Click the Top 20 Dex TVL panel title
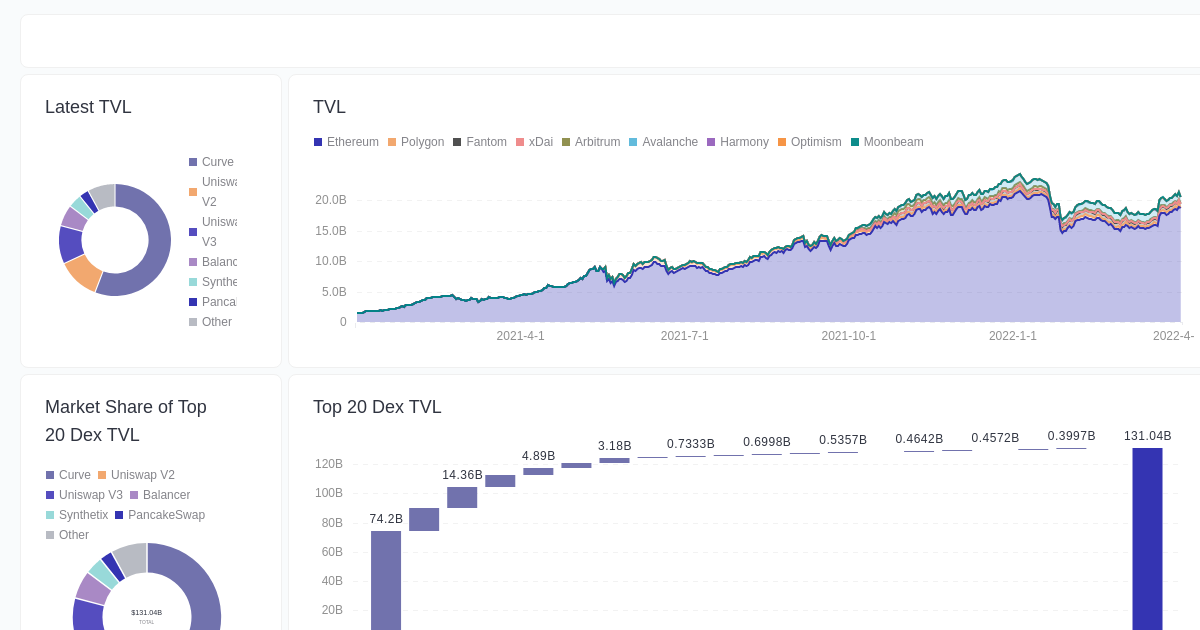Screen dimensions: 1200x630 [x=376, y=407]
